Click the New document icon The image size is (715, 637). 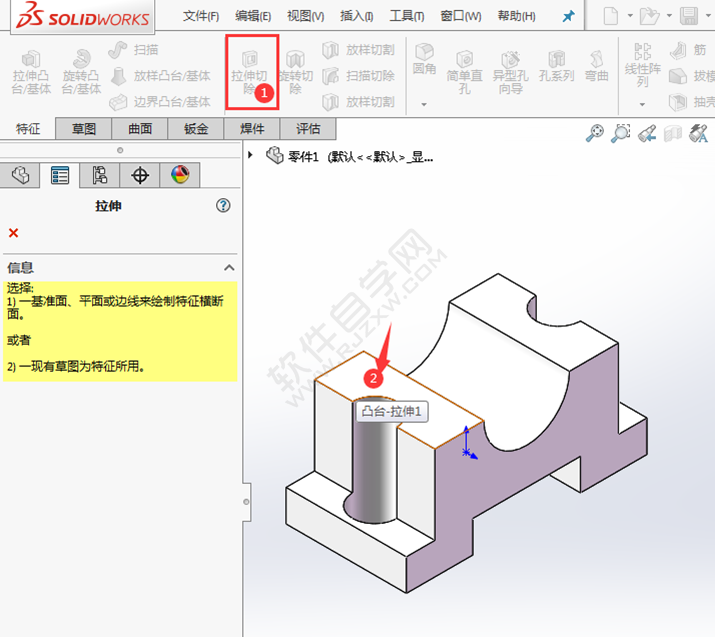point(611,16)
